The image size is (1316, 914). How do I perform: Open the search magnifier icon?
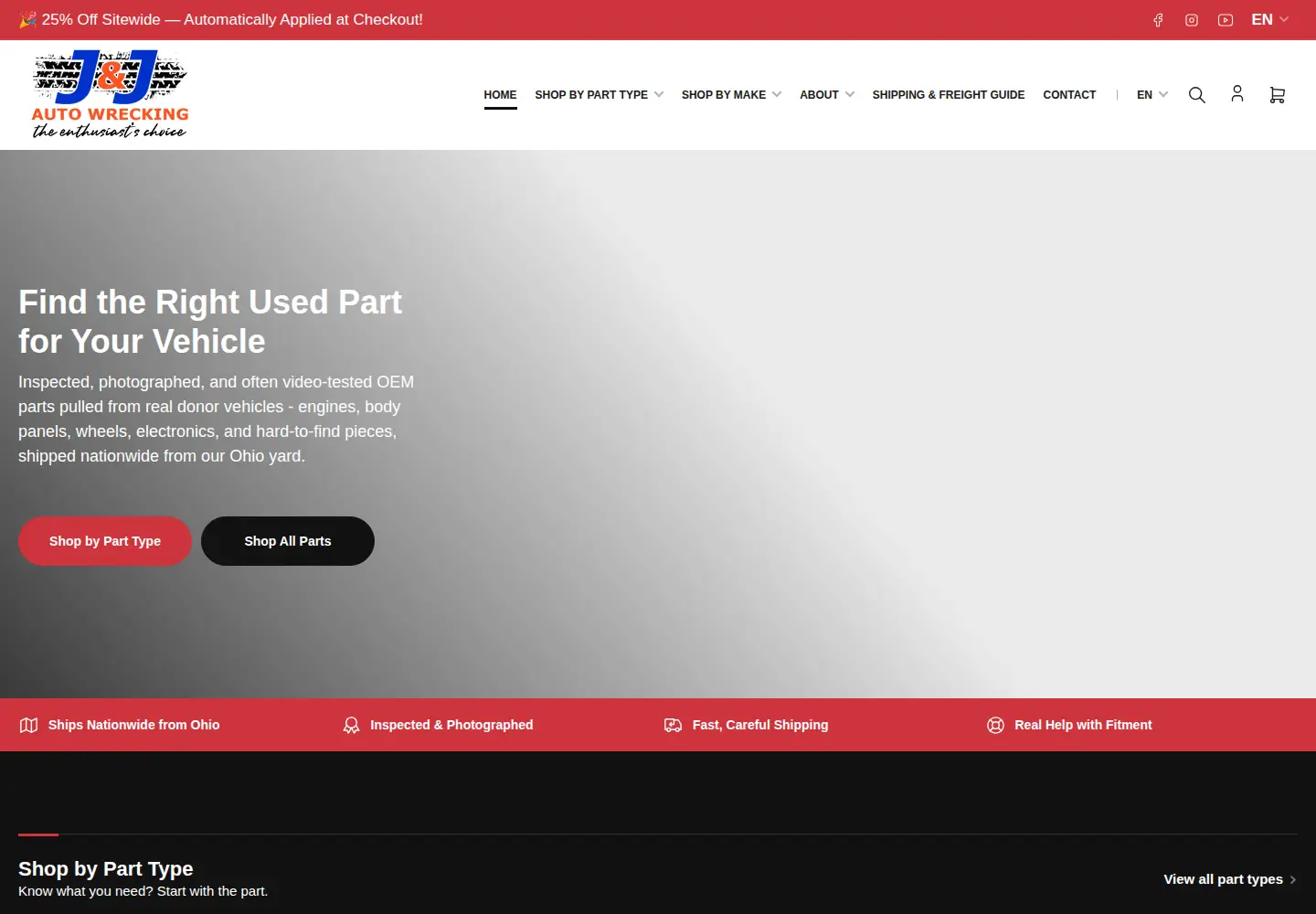pyautogui.click(x=1197, y=95)
